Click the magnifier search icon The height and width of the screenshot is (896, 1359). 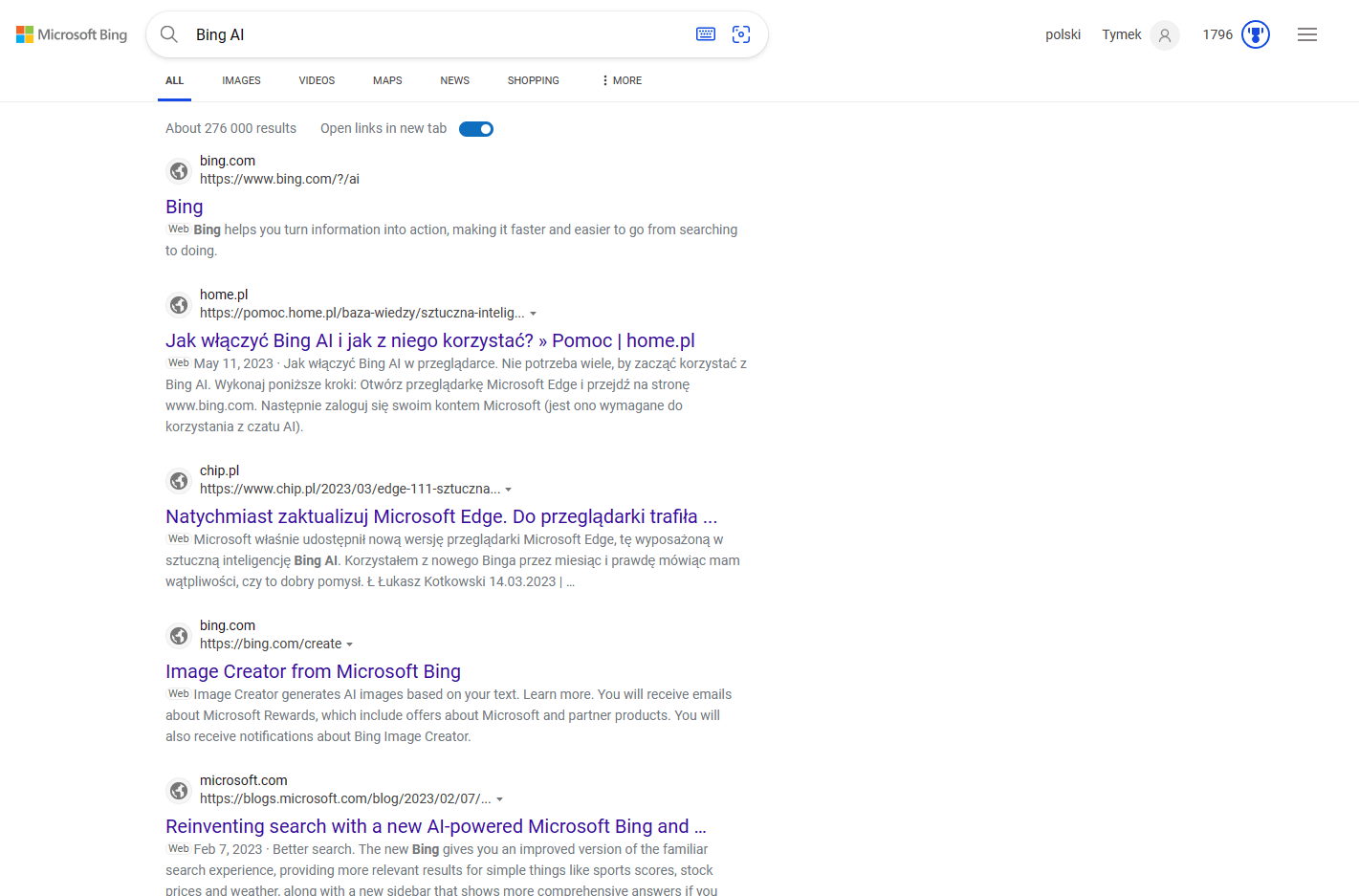point(169,34)
